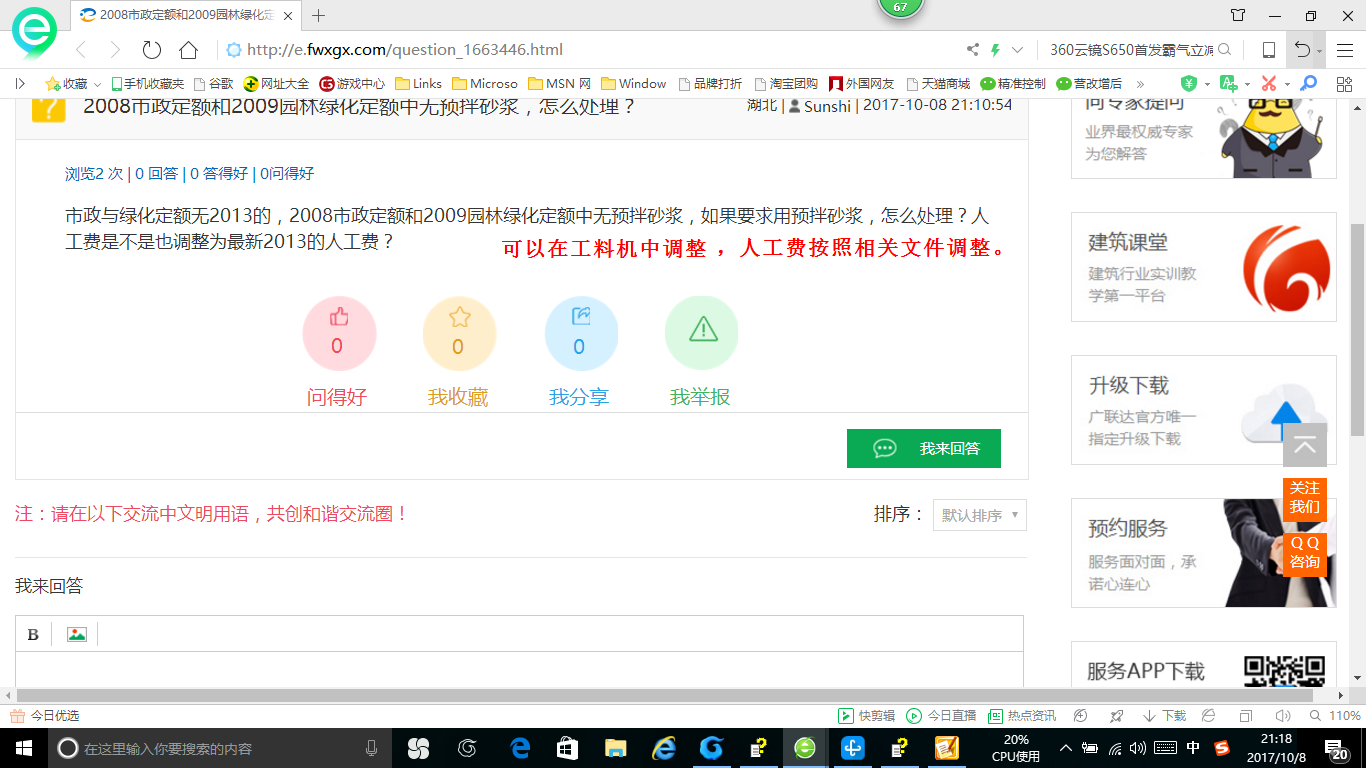The image size is (1366, 768).
Task: Open the action center notification icon
Action: [1340, 748]
